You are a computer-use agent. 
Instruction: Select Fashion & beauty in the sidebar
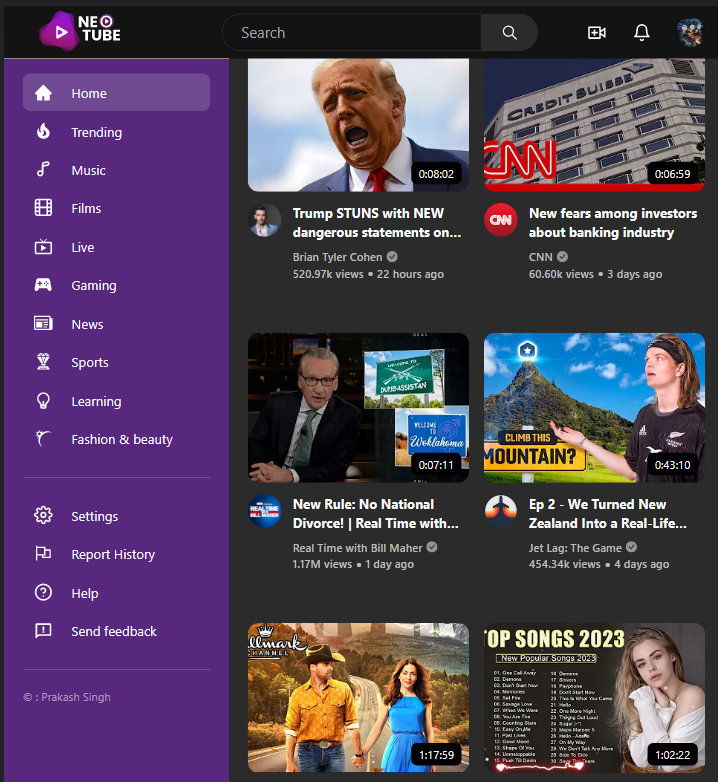pos(116,439)
